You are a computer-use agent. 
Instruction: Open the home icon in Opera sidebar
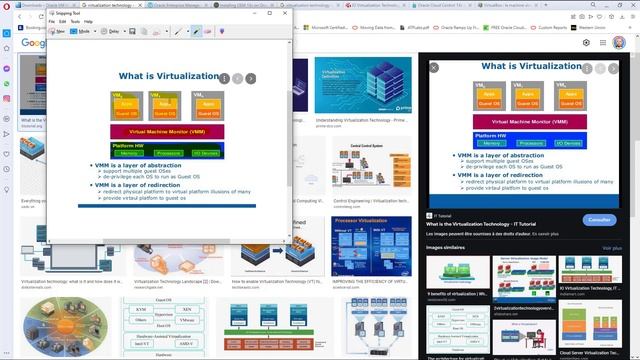click(x=7, y=49)
